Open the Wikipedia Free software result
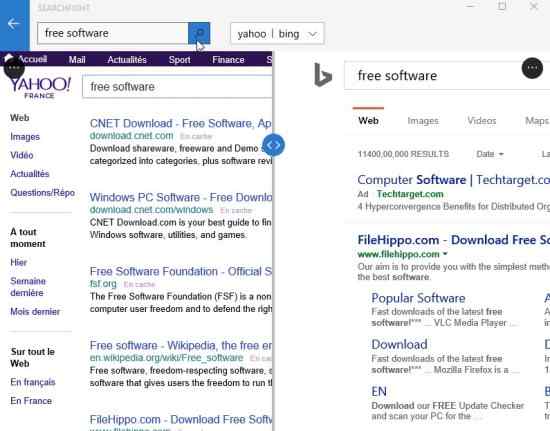Image resolution: width=550 pixels, height=431 pixels. point(181,345)
